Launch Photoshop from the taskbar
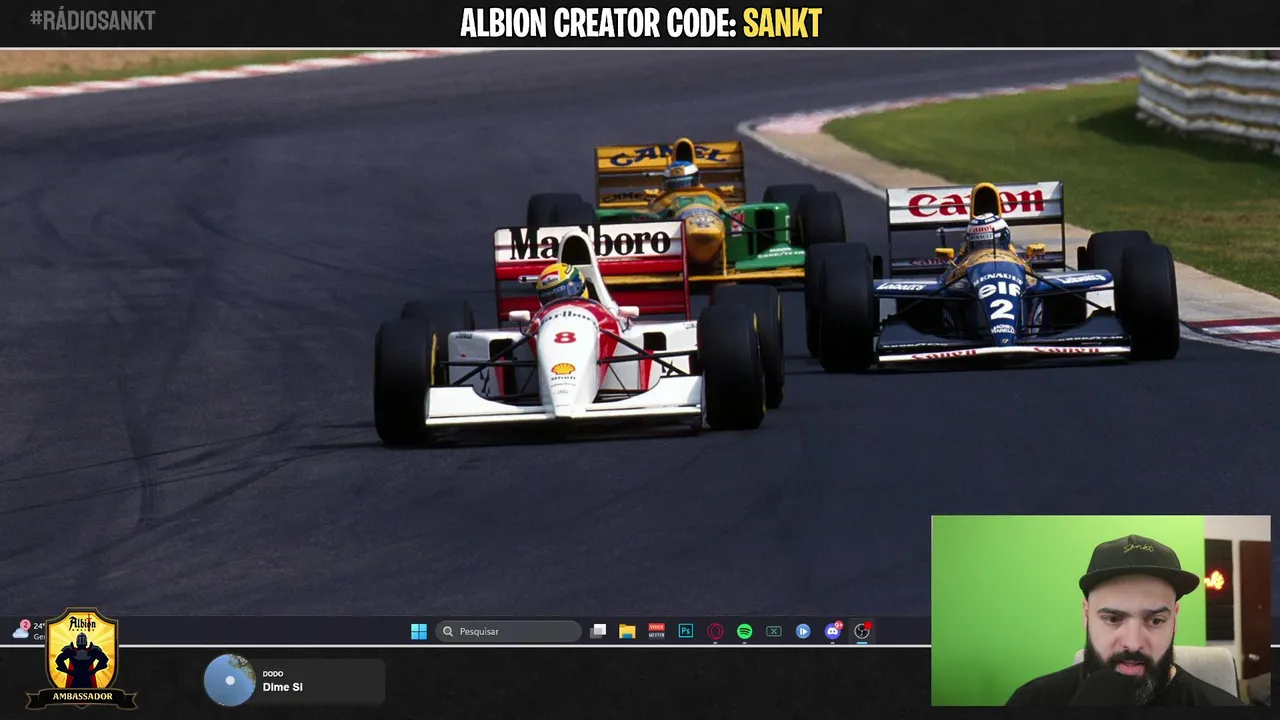Screen dimensions: 1280x720 click(686, 631)
